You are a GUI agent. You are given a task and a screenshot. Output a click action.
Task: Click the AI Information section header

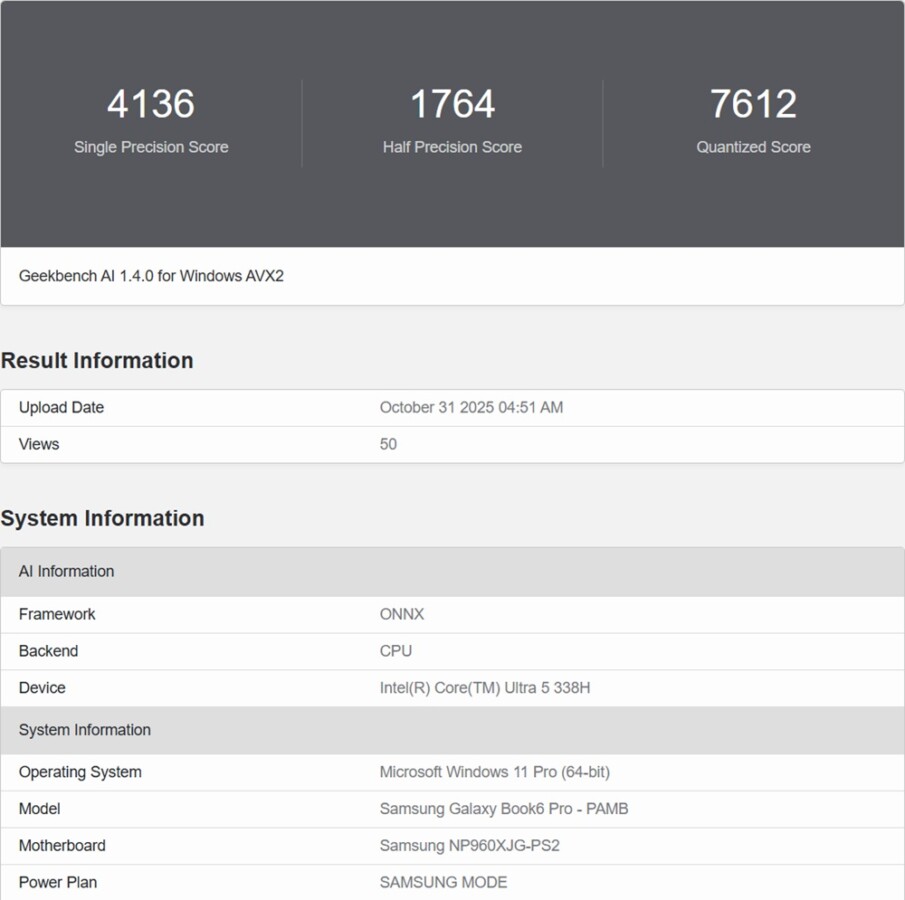[66, 571]
